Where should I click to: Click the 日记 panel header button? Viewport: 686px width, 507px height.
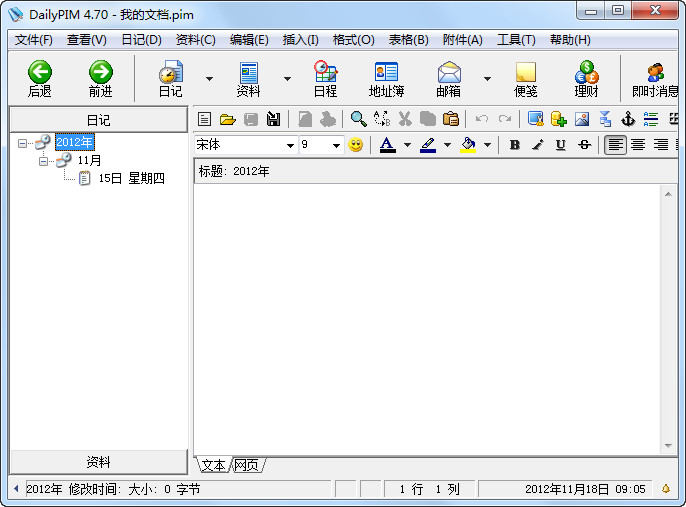click(x=98, y=120)
